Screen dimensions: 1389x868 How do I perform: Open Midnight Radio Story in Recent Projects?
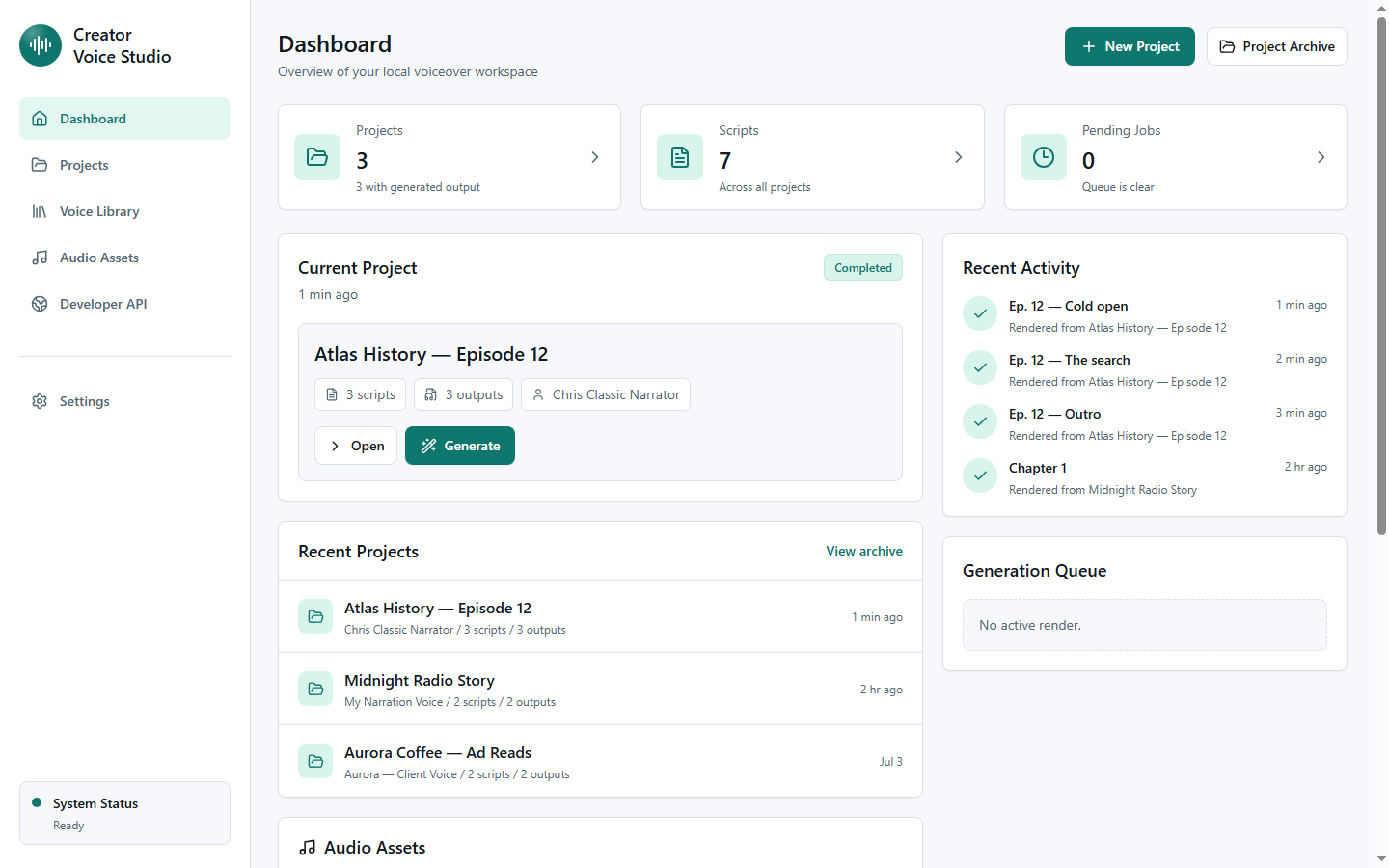(x=600, y=689)
